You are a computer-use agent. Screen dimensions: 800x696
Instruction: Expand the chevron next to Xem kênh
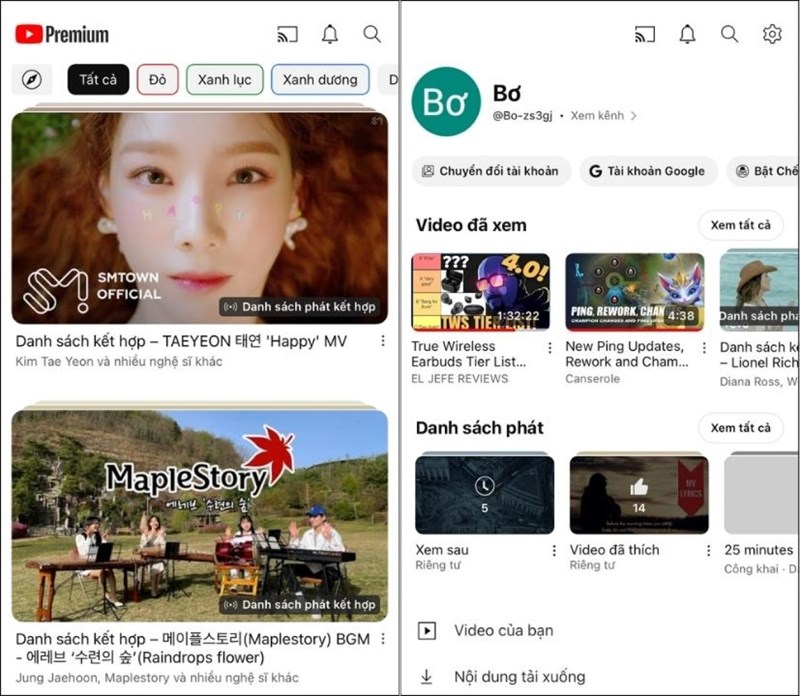tap(633, 116)
